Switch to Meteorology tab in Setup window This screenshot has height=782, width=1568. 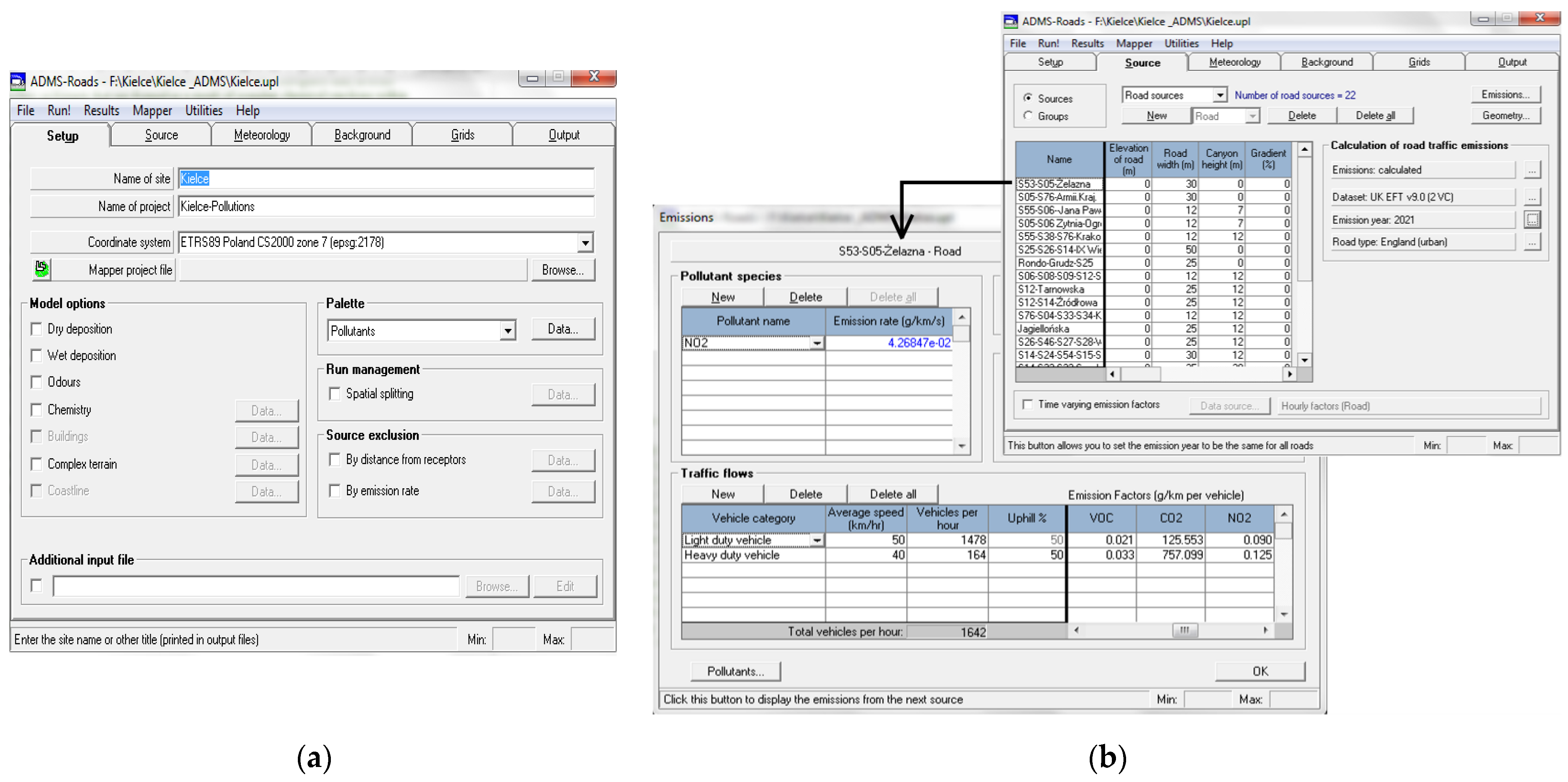[x=262, y=135]
